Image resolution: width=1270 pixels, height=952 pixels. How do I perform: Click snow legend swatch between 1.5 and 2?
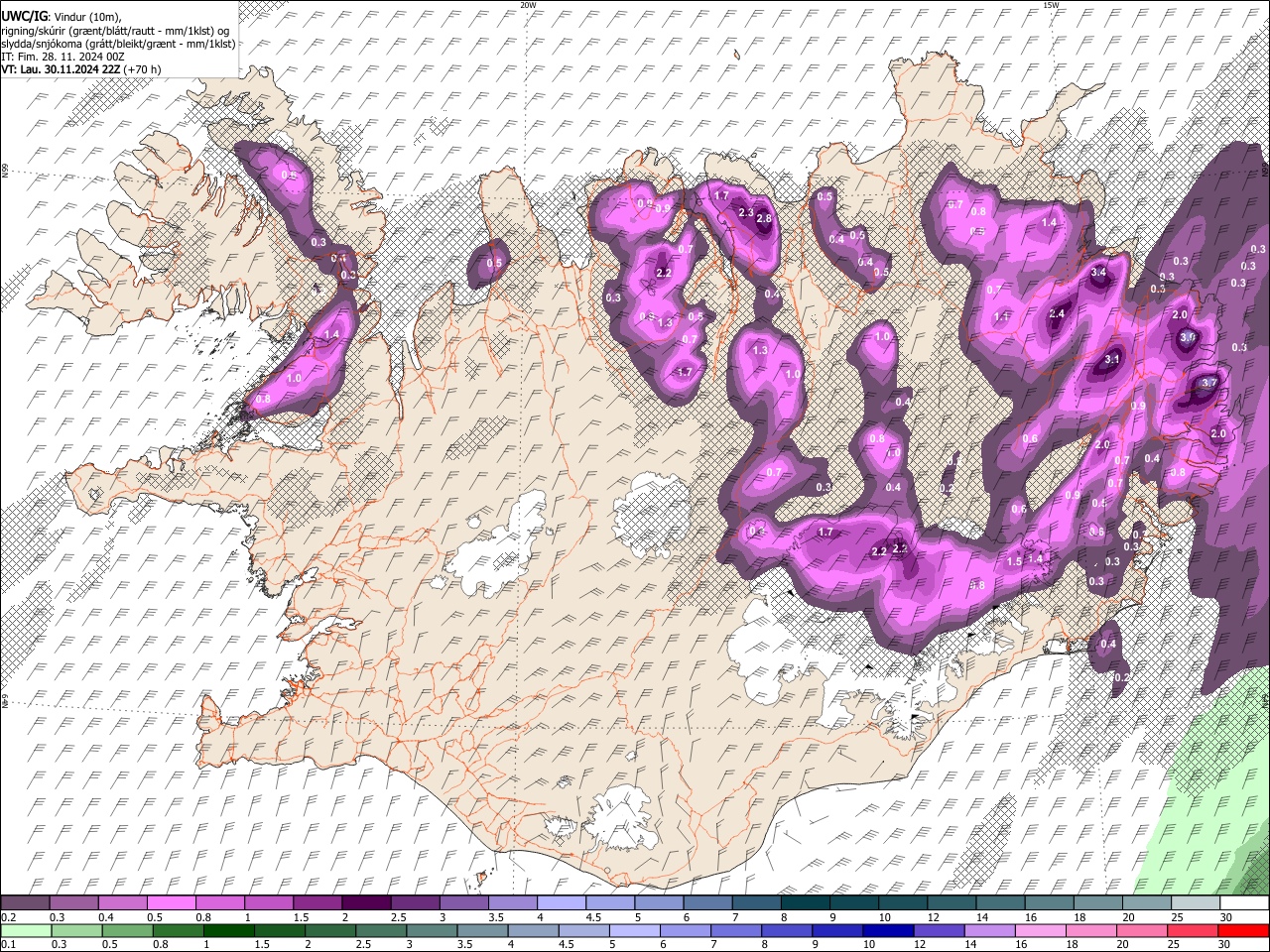point(317,903)
